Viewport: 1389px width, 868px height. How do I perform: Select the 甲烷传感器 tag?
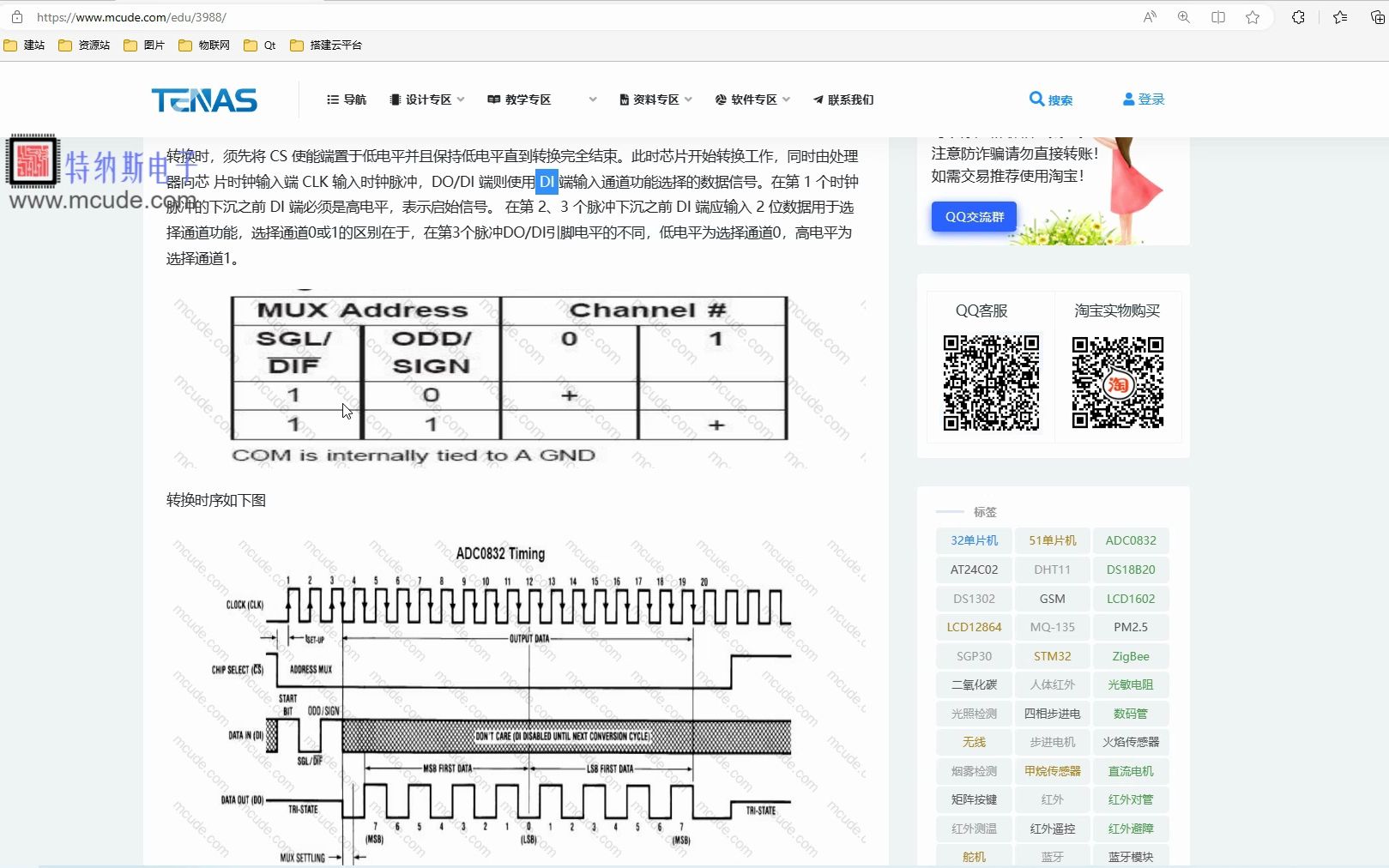pos(1053,771)
